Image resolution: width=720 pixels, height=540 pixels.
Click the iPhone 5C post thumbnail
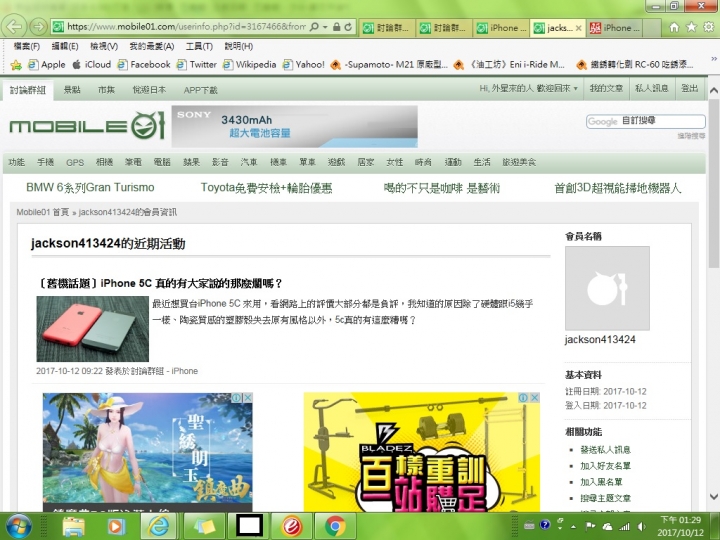pos(93,329)
